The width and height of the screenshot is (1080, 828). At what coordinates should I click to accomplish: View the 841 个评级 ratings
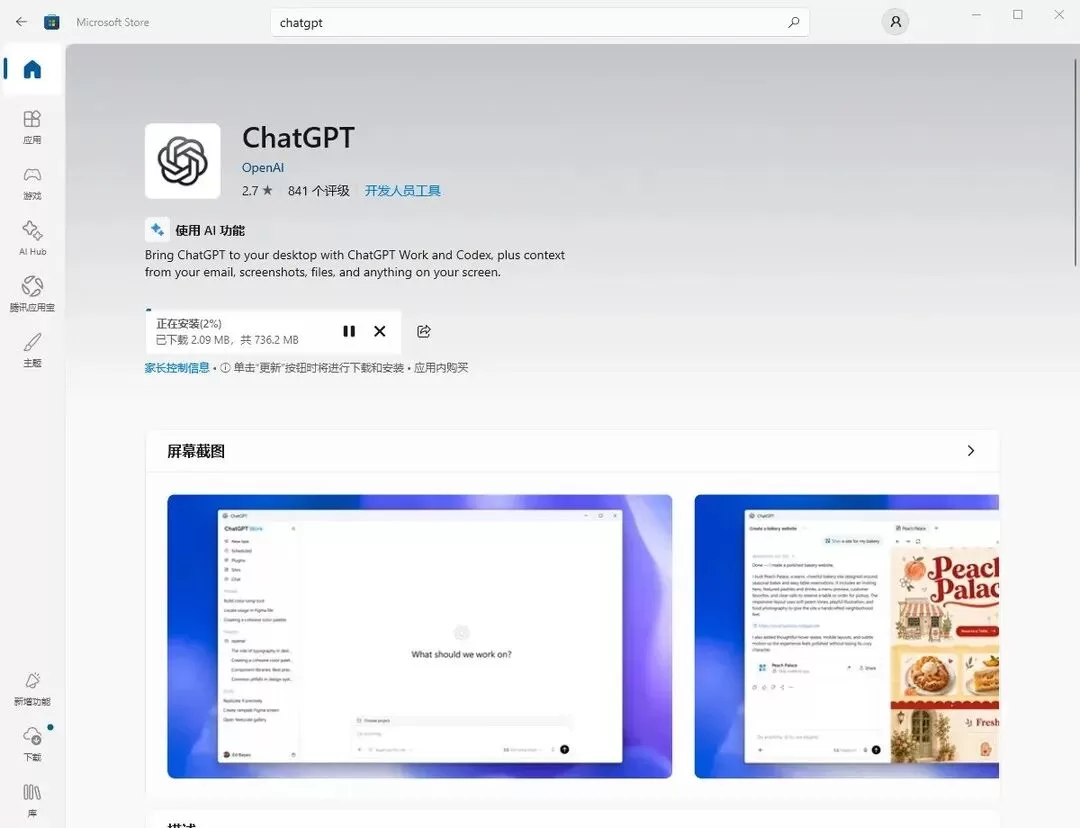click(319, 191)
